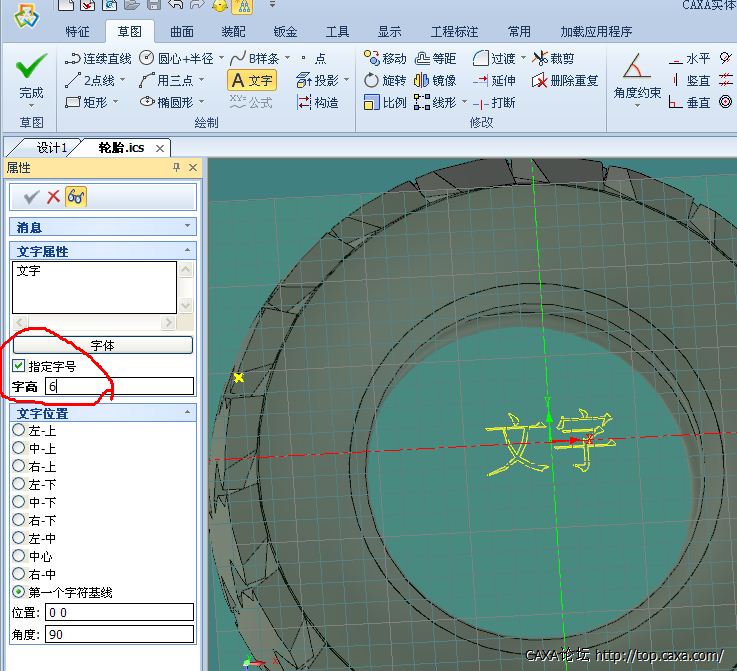Expand the 消息 section
The height and width of the screenshot is (671, 737).
(188, 226)
